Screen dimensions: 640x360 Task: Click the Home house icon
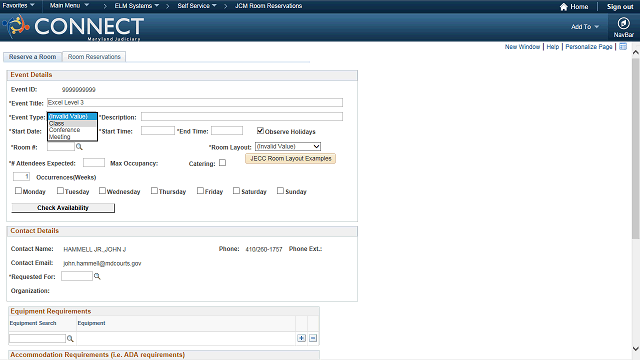564,7
